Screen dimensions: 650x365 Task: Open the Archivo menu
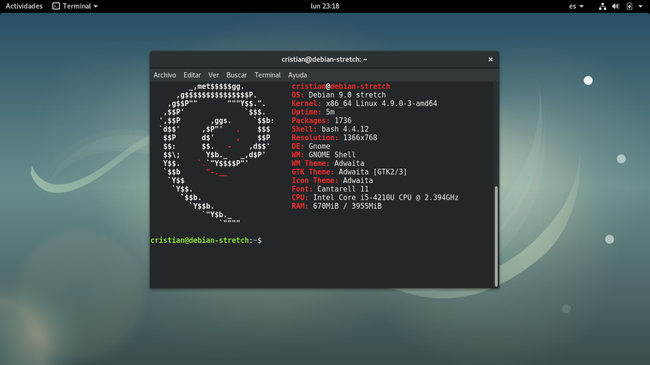tap(165, 75)
